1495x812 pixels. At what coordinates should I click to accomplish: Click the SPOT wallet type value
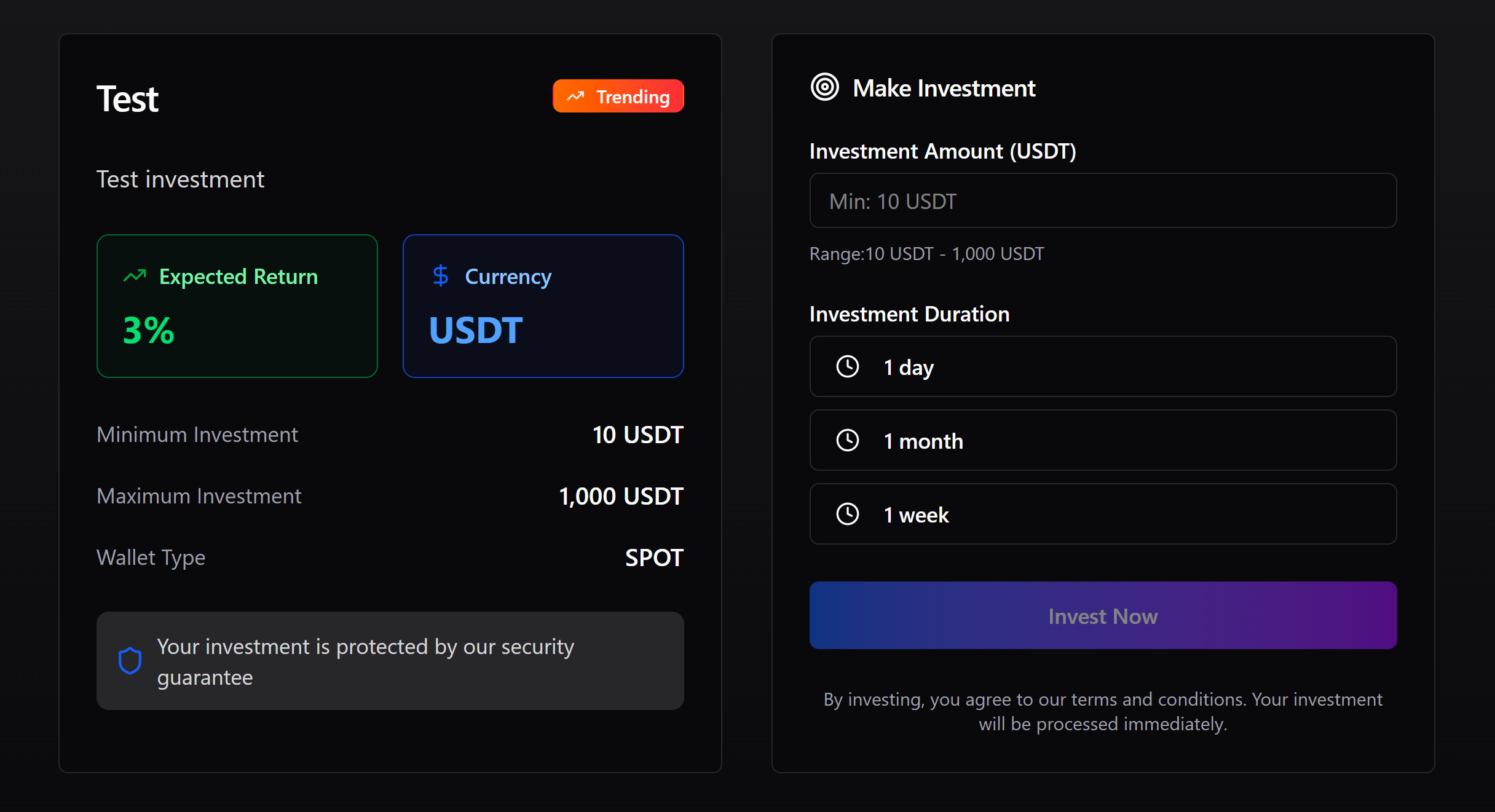pyautogui.click(x=654, y=557)
